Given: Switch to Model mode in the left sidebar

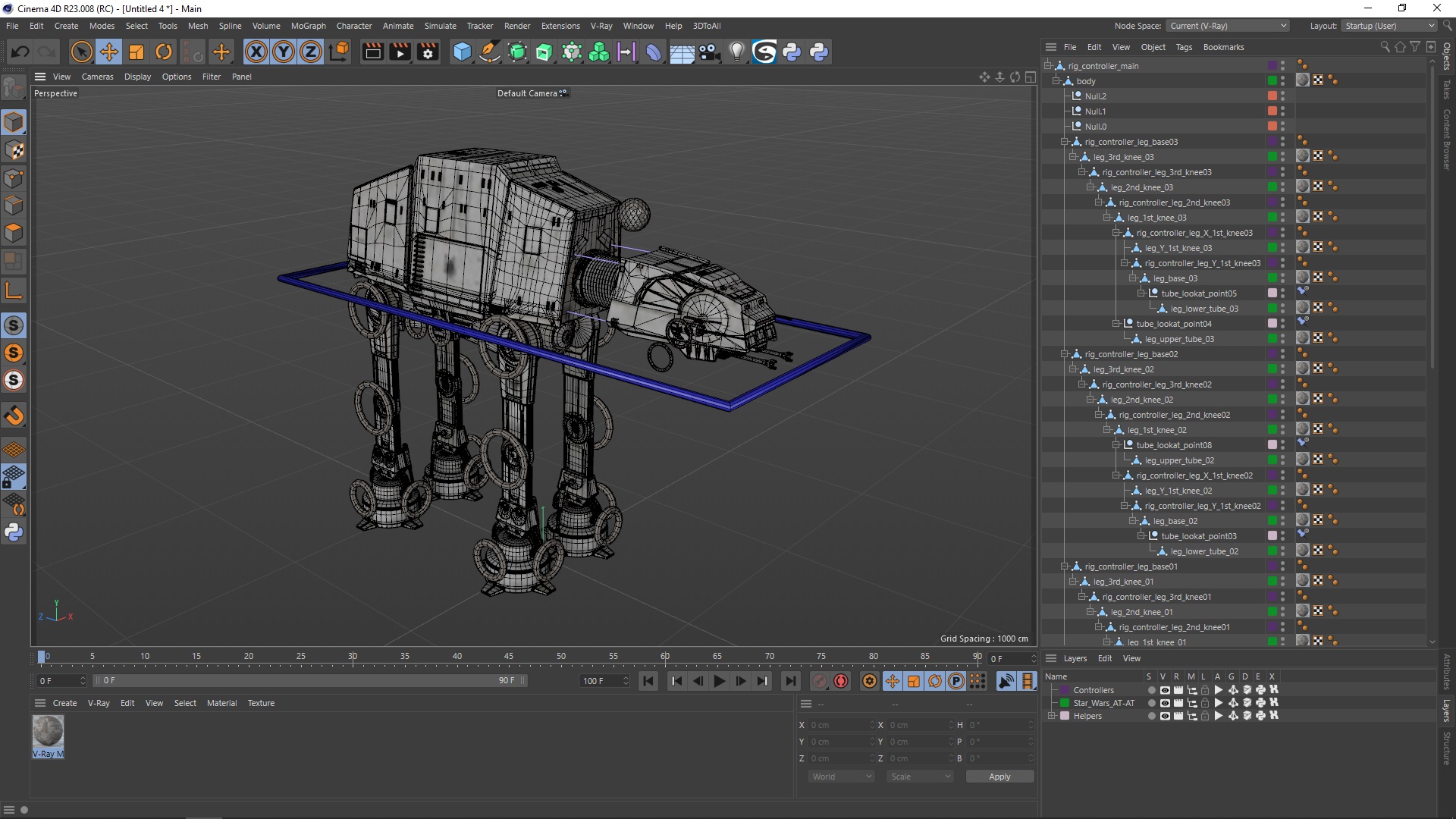Looking at the screenshot, I should (x=14, y=122).
